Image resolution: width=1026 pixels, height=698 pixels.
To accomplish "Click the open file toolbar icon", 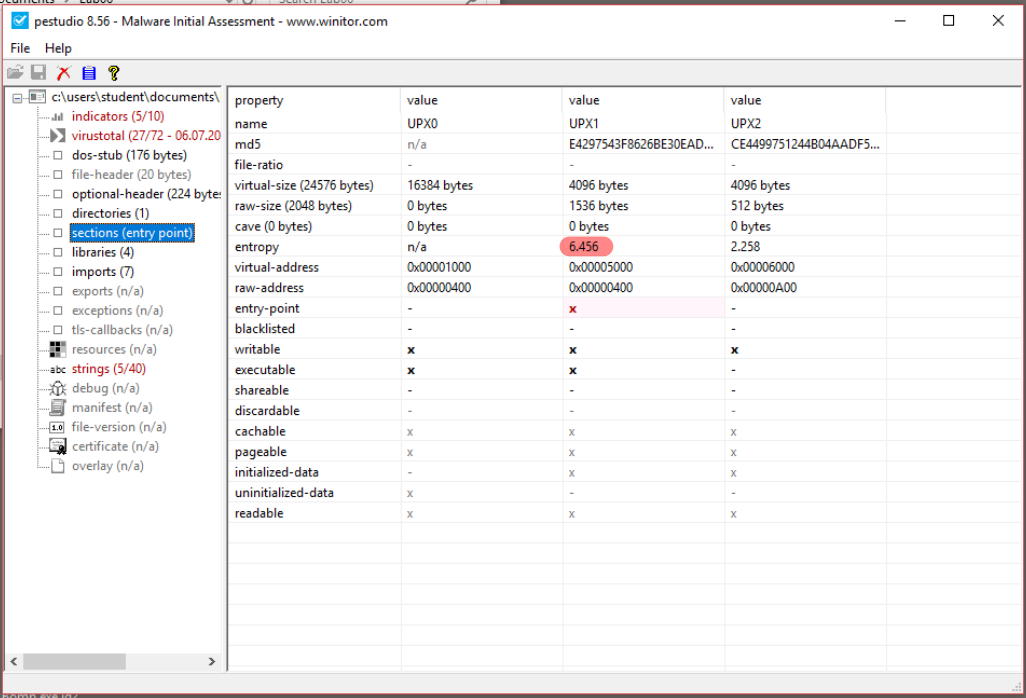I will coord(15,73).
